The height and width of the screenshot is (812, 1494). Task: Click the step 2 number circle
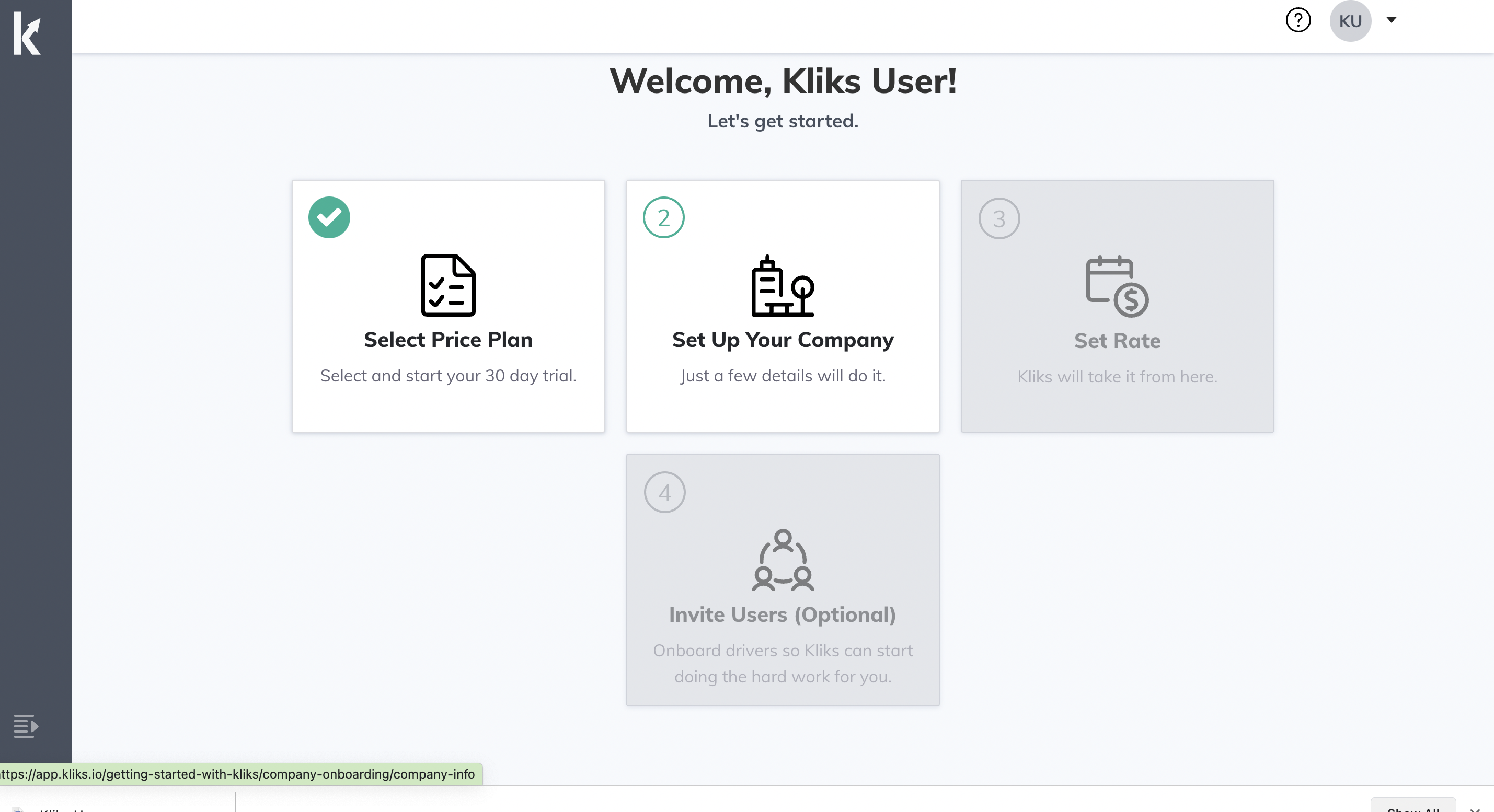point(663,217)
